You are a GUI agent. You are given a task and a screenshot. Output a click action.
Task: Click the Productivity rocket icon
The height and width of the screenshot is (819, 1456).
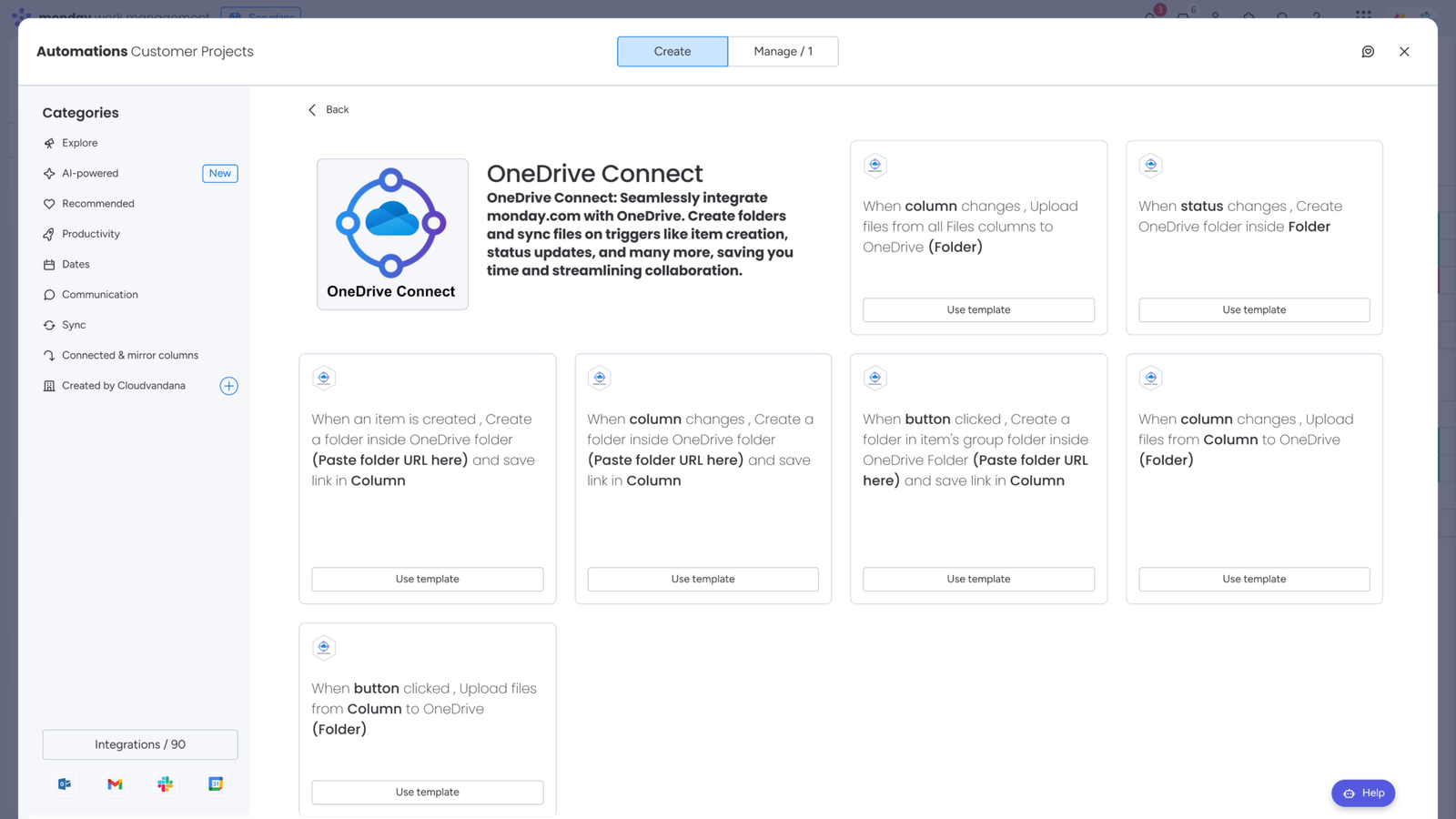tap(49, 234)
